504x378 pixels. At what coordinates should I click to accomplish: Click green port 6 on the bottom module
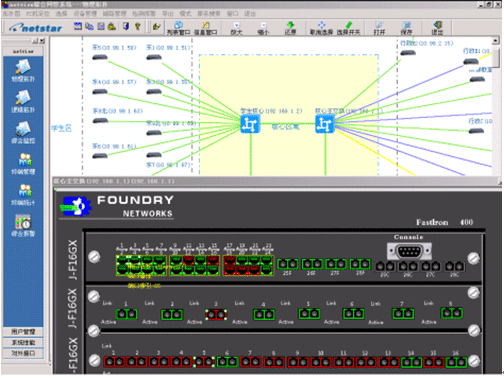click(227, 362)
